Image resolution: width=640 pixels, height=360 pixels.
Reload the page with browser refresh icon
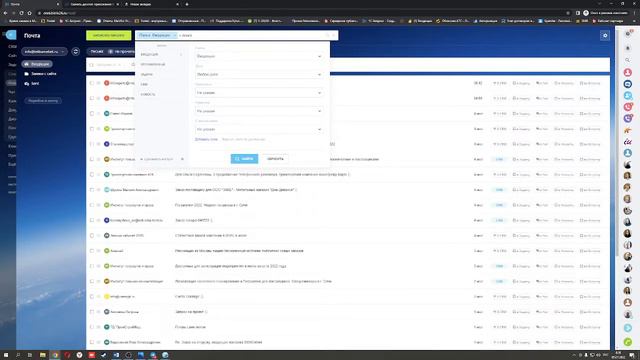(x=21, y=13)
